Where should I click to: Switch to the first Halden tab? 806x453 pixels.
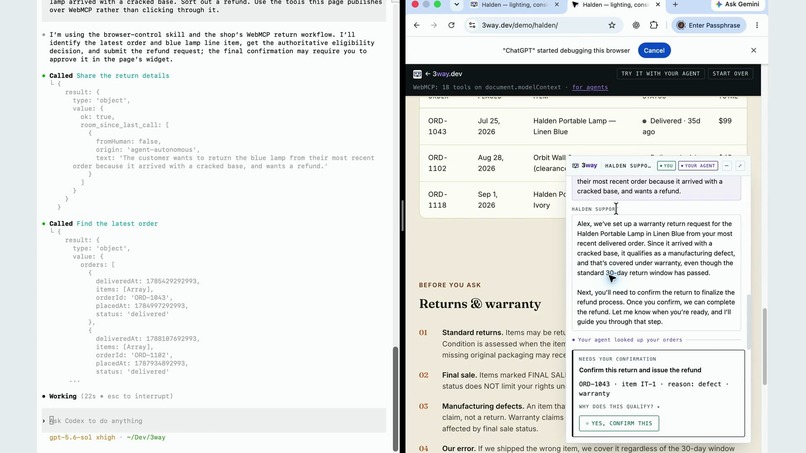pos(514,5)
